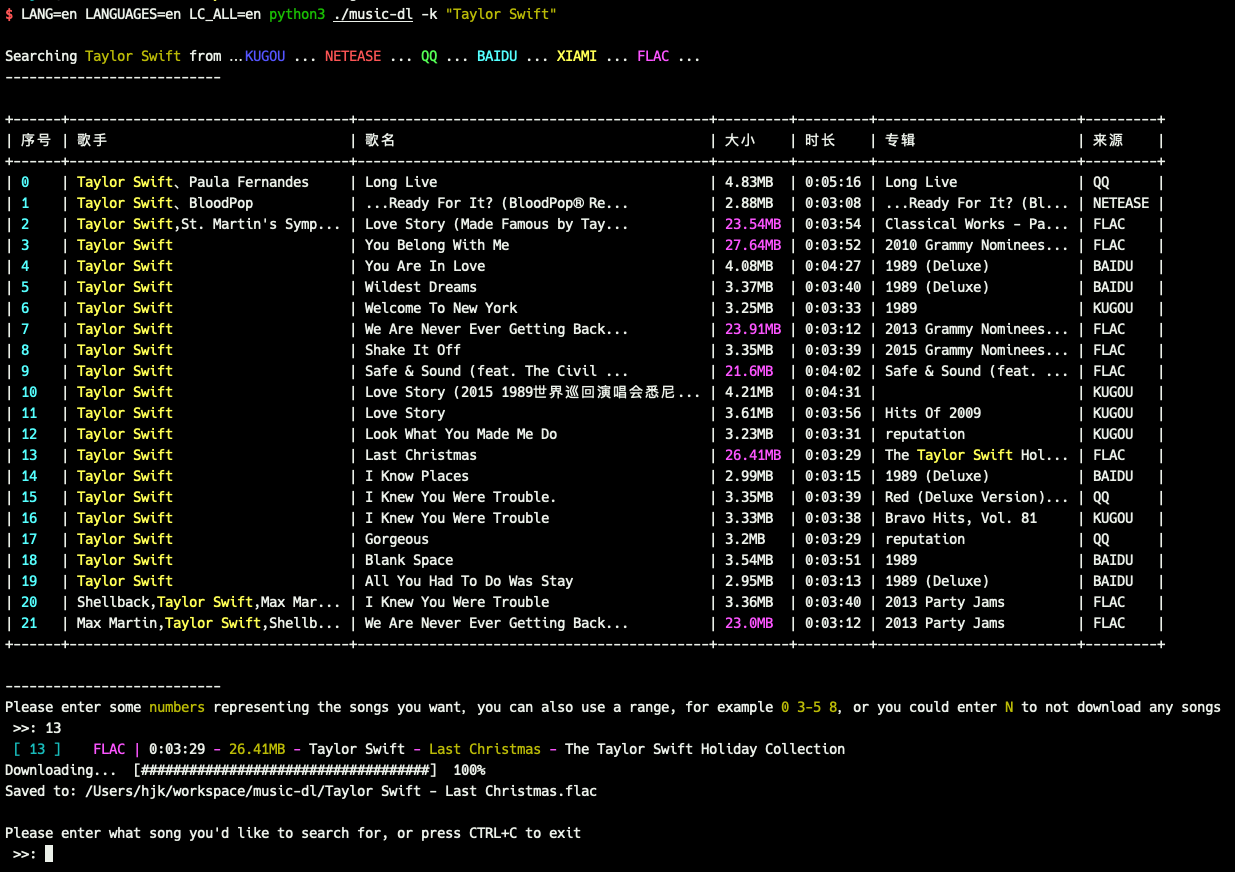Click the song title "Long Live"
This screenshot has height=872, width=1235.
(x=401, y=182)
